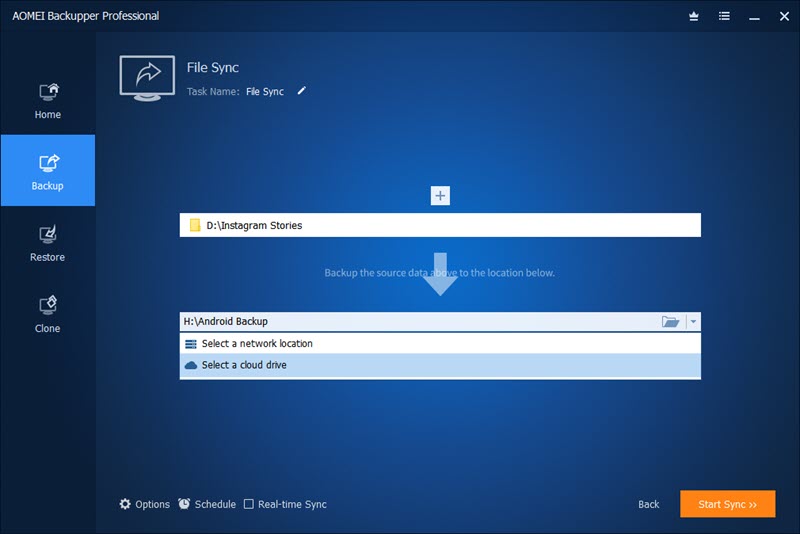
Task: Start the sync with Start Sync button
Action: click(x=728, y=504)
